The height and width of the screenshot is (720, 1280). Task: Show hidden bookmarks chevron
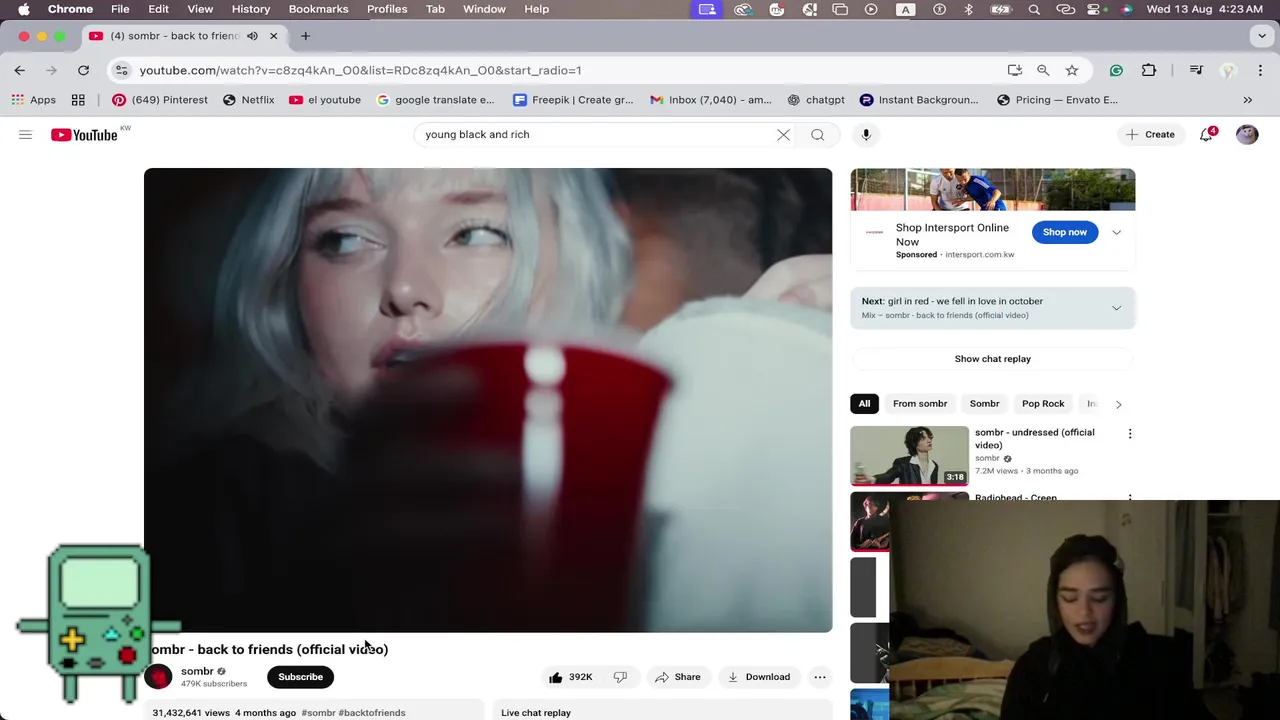[1247, 100]
